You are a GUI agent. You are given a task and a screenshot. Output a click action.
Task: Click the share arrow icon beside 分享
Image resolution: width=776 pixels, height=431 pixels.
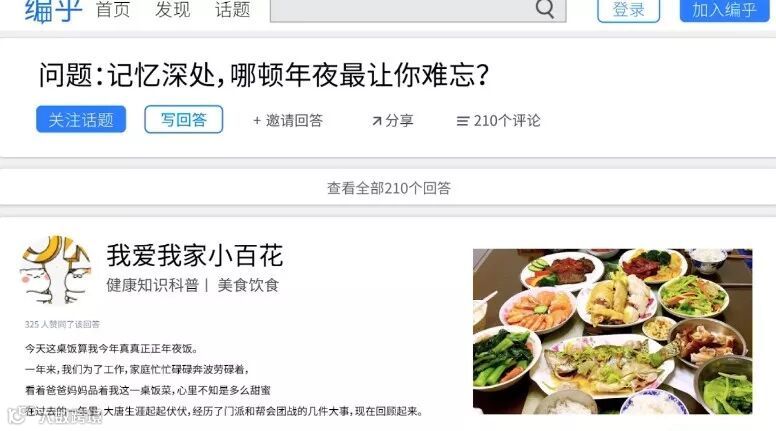tap(377, 121)
